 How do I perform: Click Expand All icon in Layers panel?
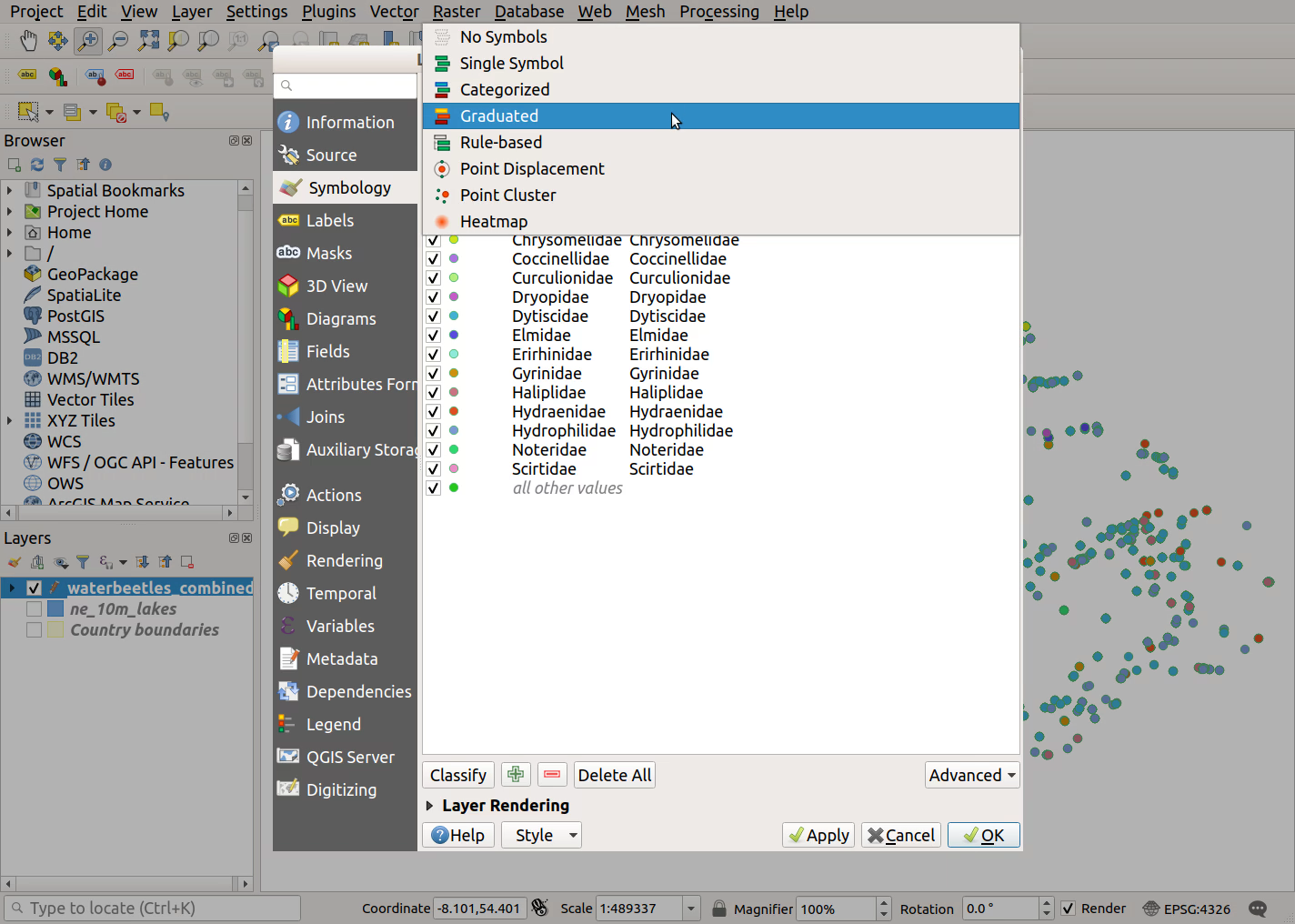click(x=142, y=562)
